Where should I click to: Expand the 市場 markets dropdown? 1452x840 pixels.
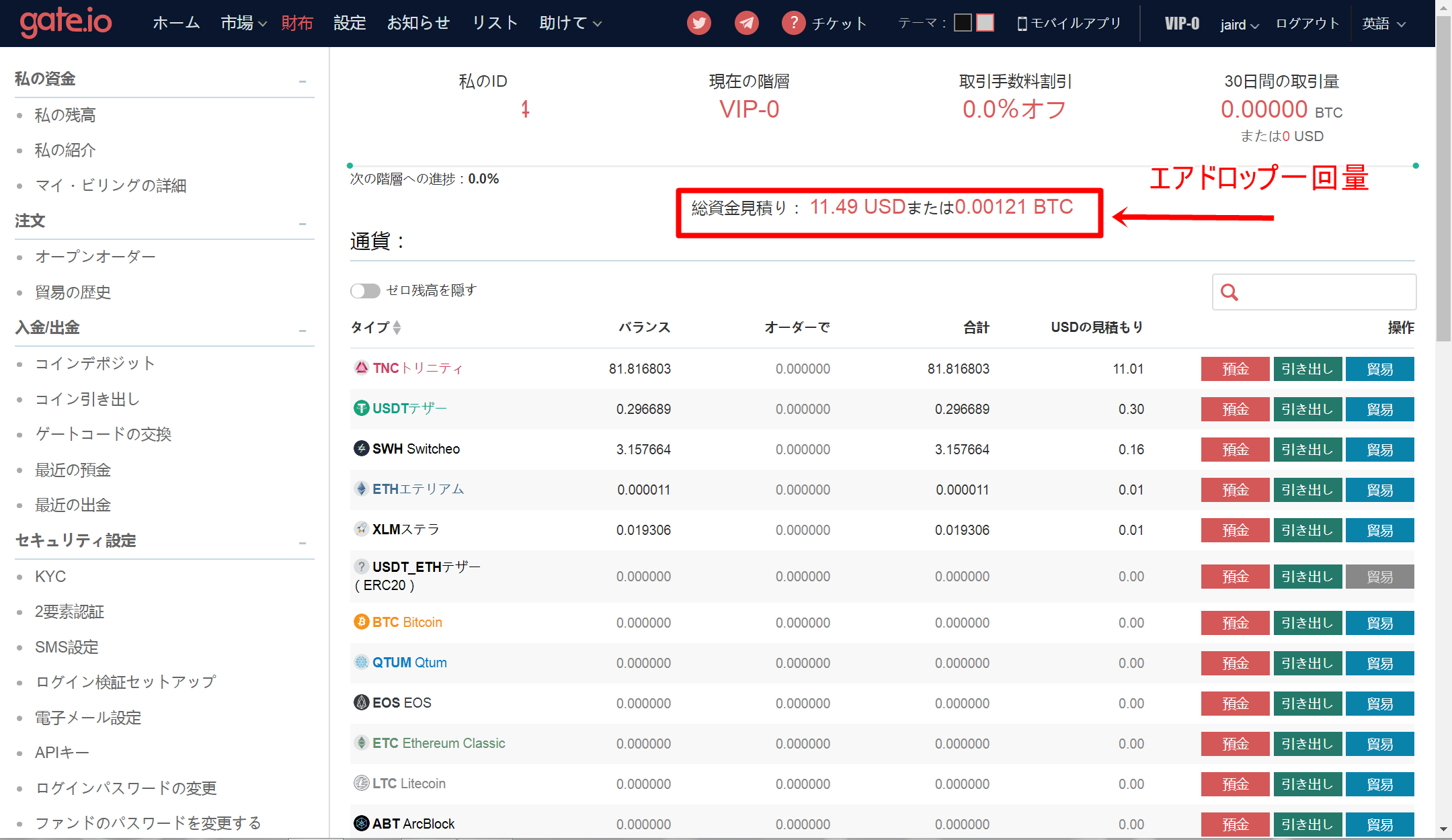(x=243, y=24)
